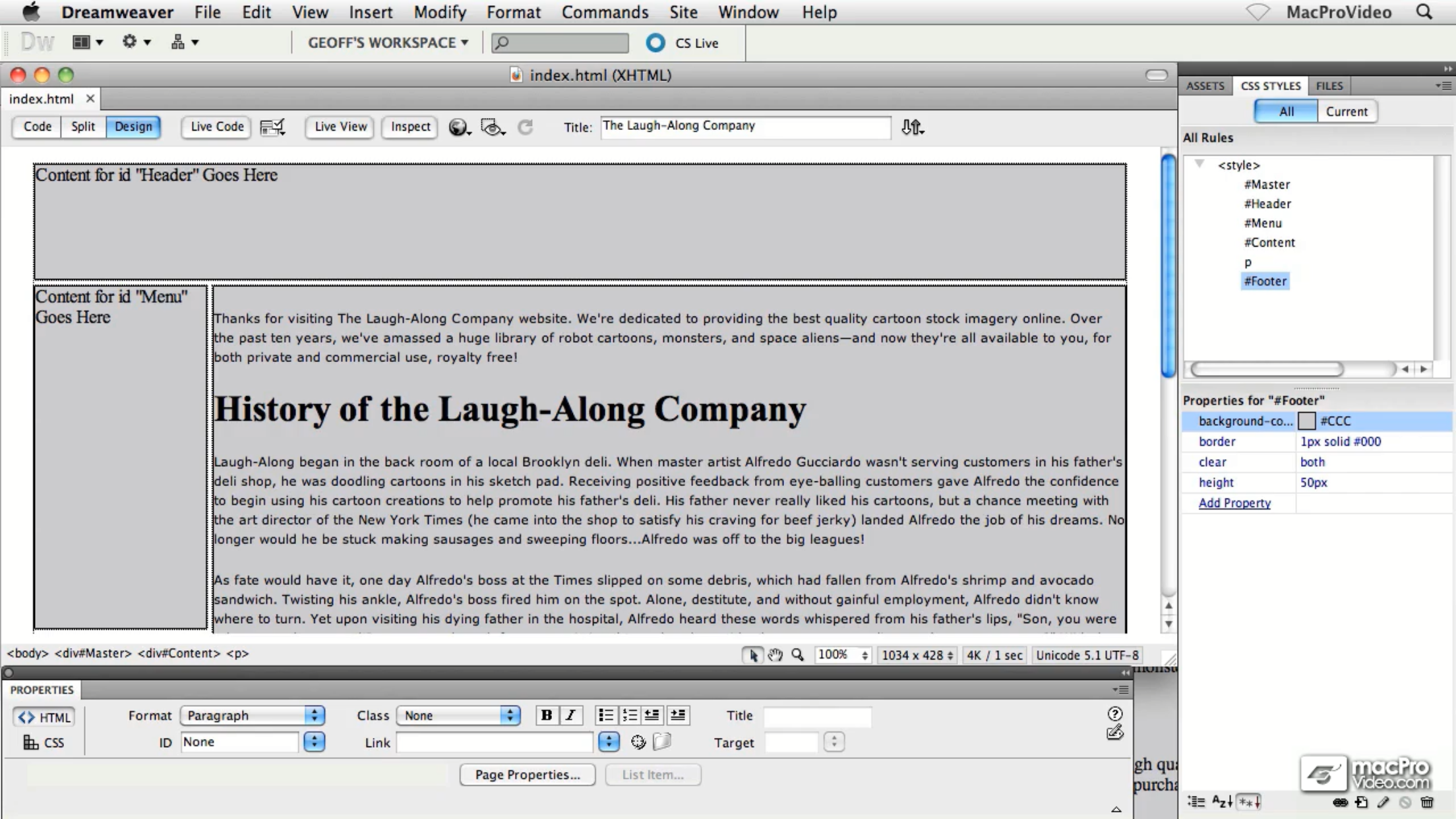Open the Visual Aids eye icon

pos(491,127)
